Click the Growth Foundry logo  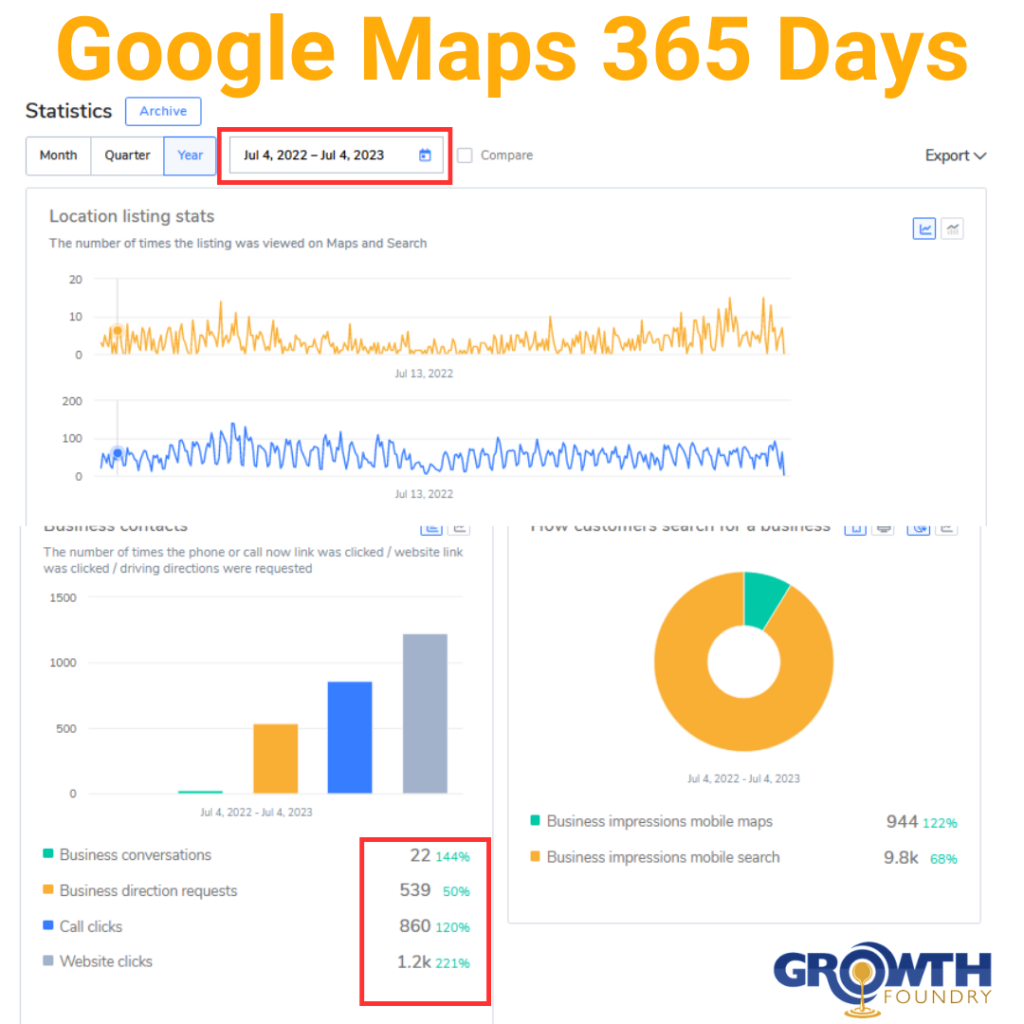point(884,975)
